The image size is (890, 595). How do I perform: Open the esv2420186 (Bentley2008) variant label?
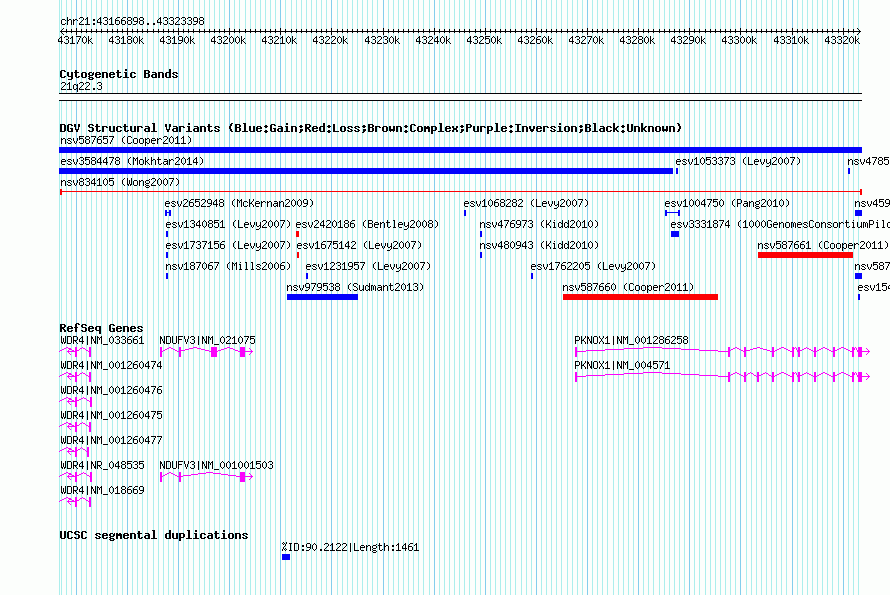point(367,224)
